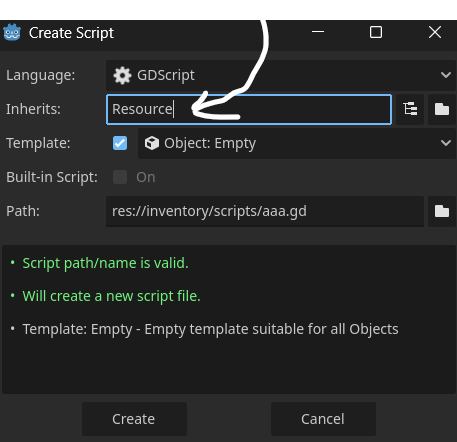Toggle the Built-in Script checkbox

[120, 177]
